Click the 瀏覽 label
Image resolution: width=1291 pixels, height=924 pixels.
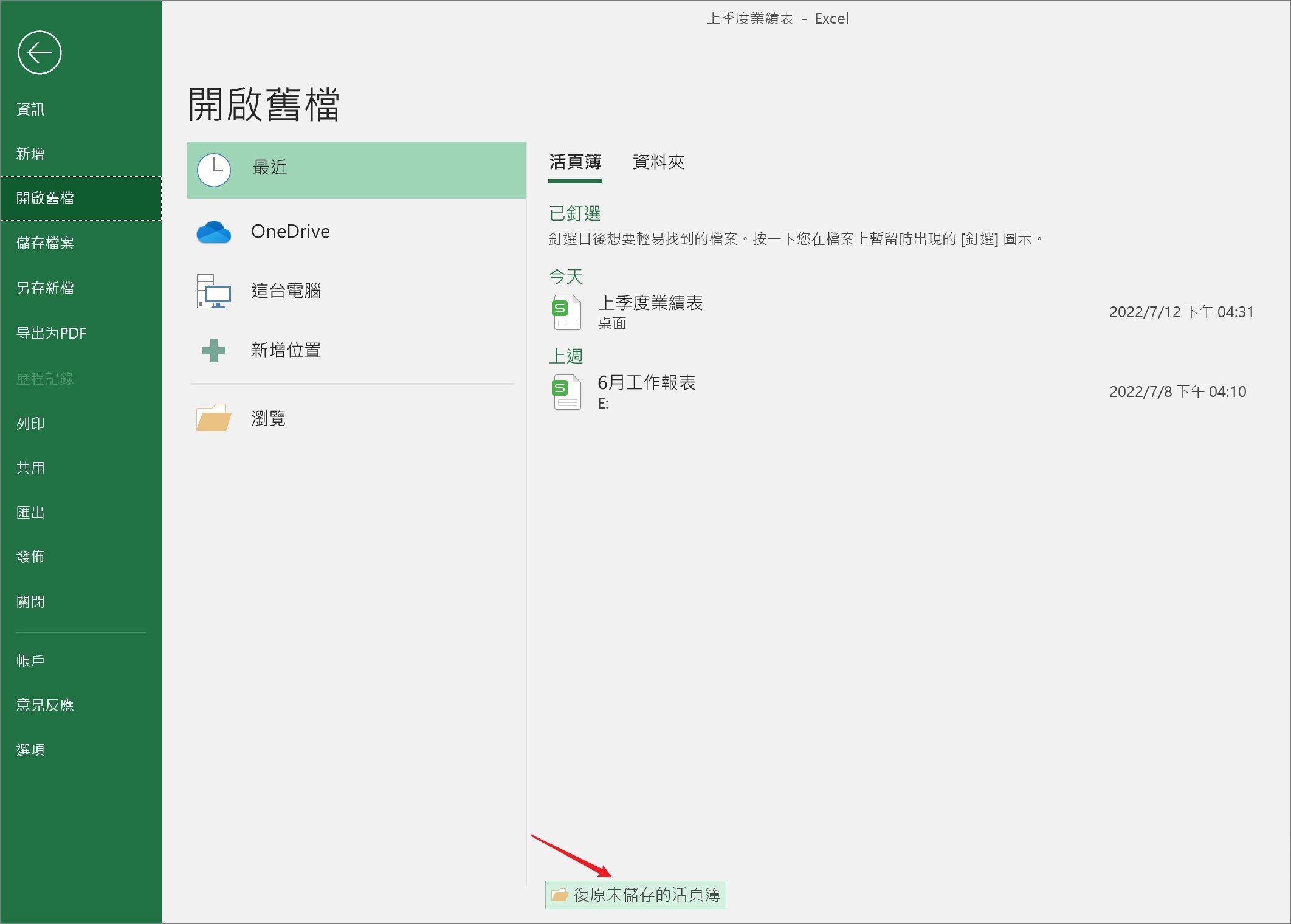click(269, 418)
